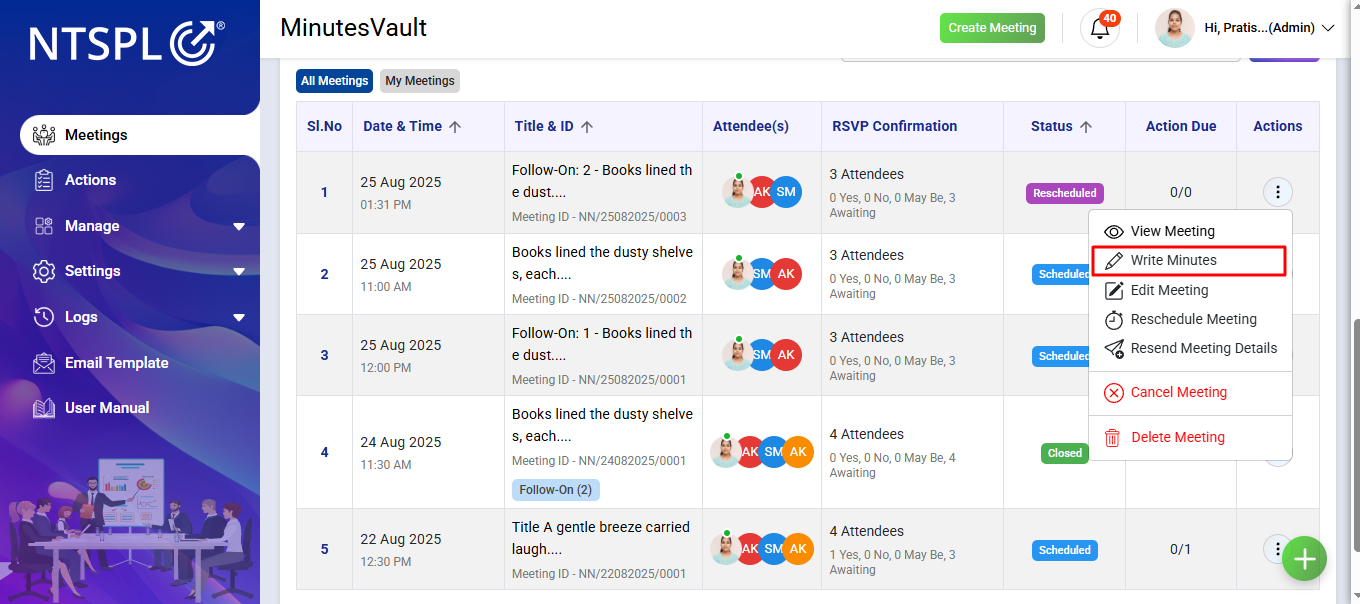Switch to the All Meetings tab

pyautogui.click(x=335, y=81)
